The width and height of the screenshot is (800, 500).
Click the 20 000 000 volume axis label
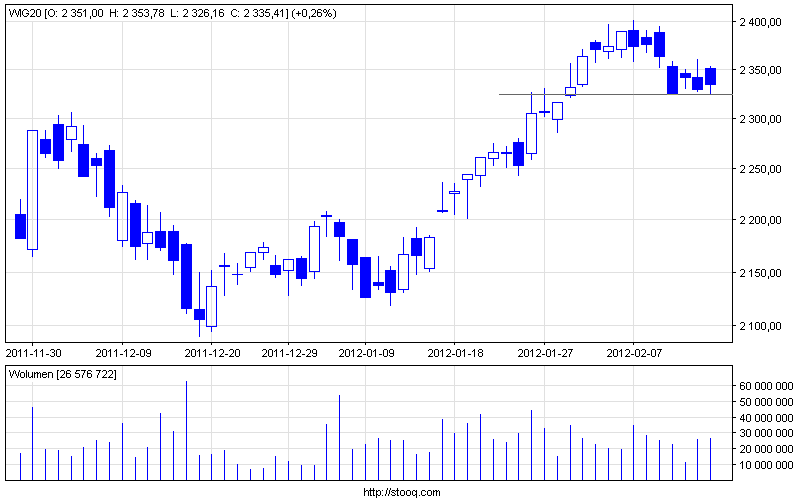point(766,449)
